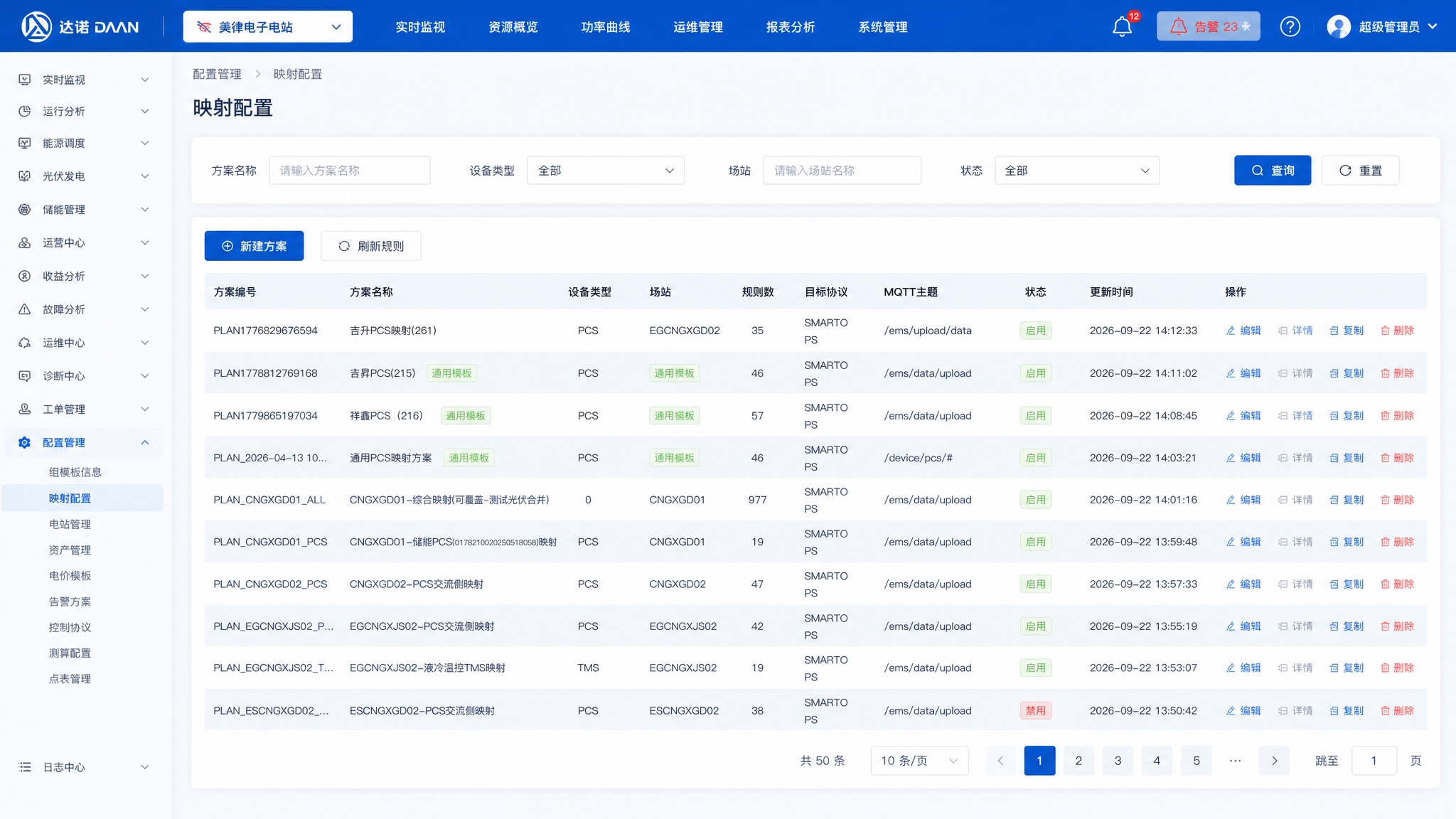Open the 美律电子电站 station dropdown
The image size is (1456, 819).
click(268, 27)
